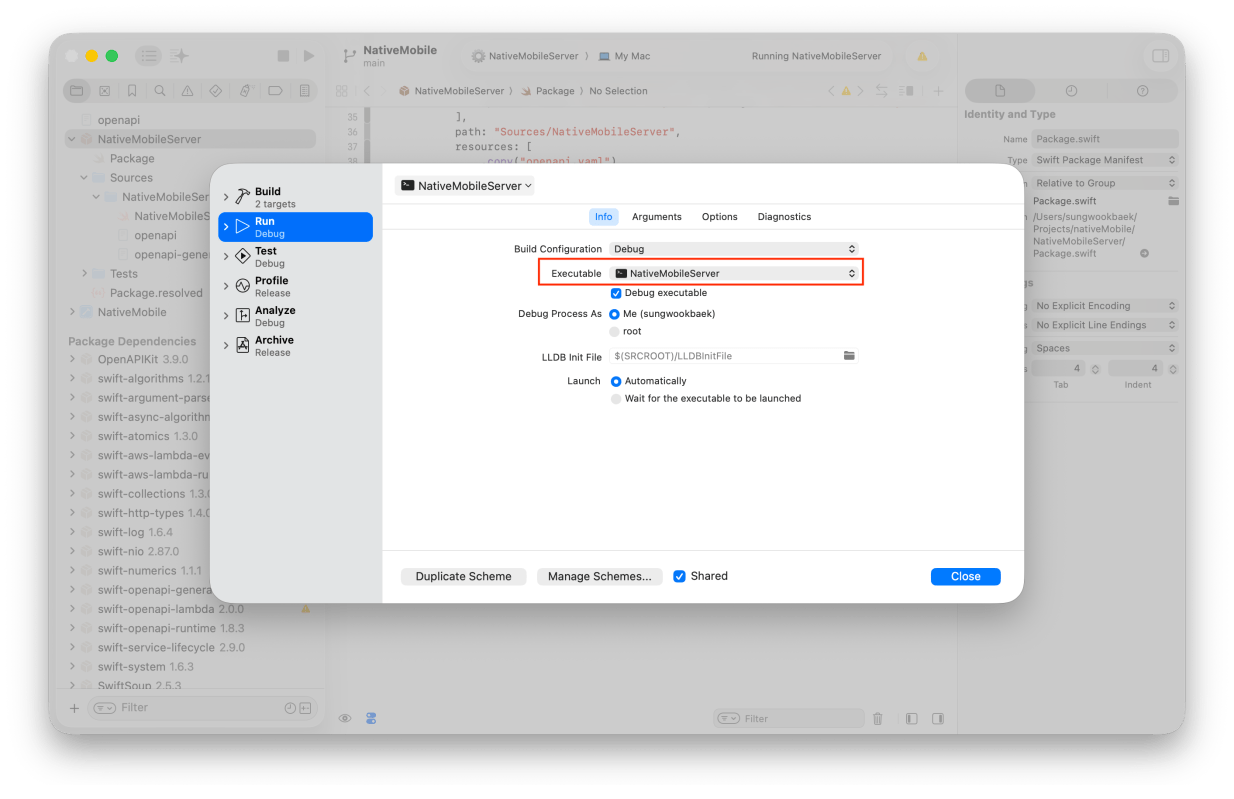Open the Issue navigator warning icon
Image resolution: width=1234 pixels, height=799 pixels.
(x=187, y=91)
